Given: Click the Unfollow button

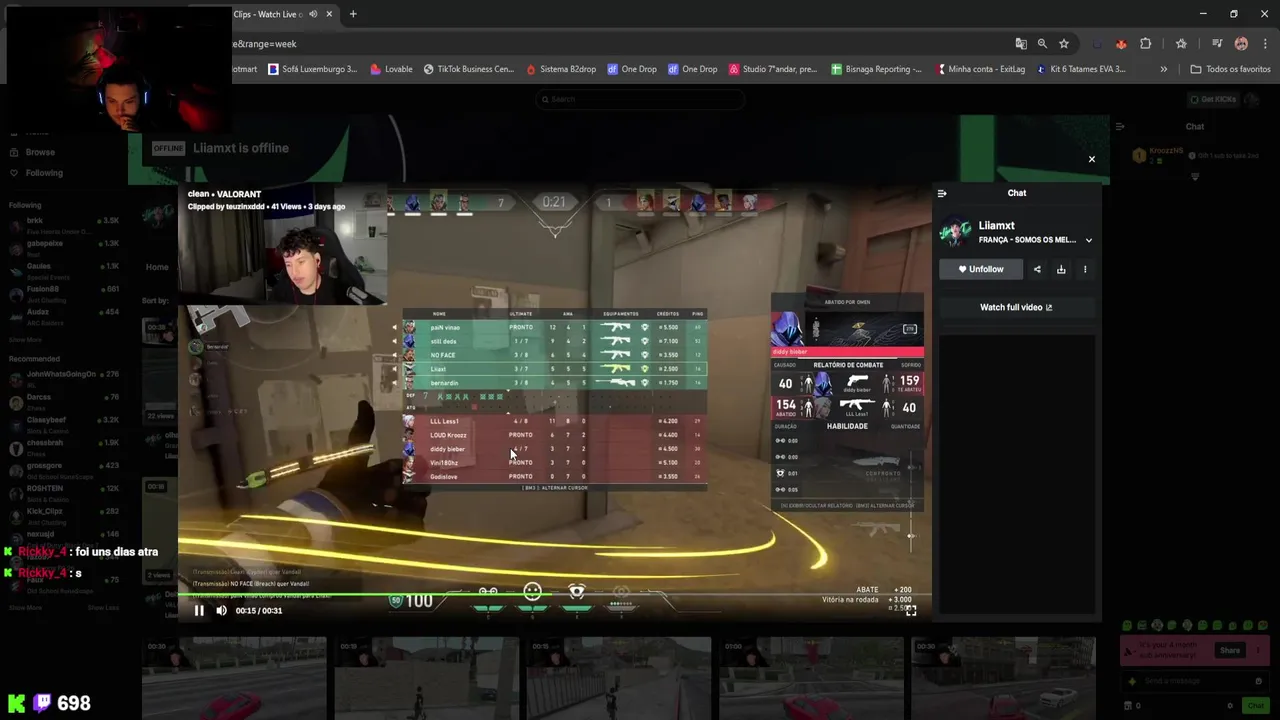Looking at the screenshot, I should pos(980,269).
